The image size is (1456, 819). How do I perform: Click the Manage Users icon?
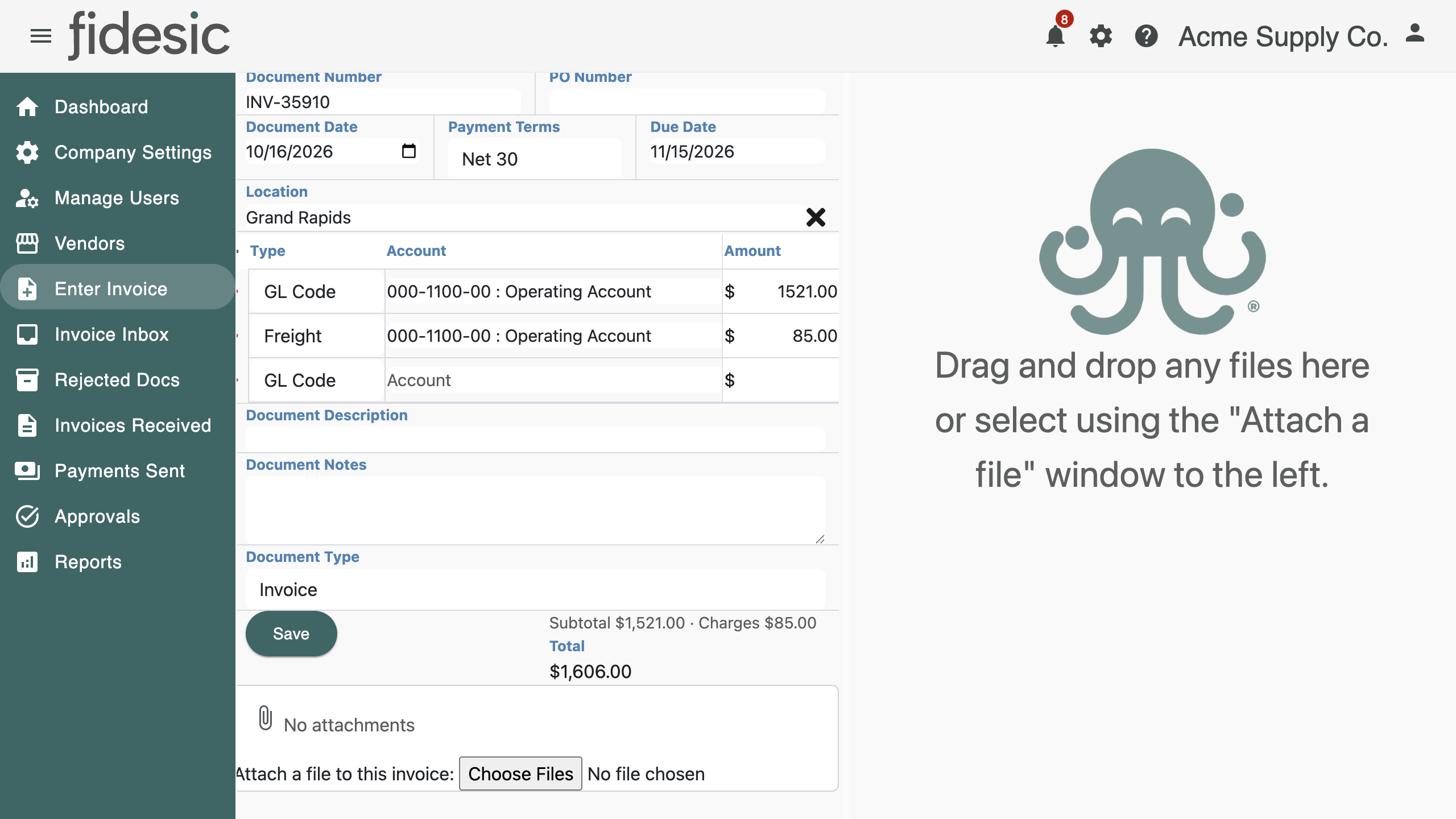point(27,198)
